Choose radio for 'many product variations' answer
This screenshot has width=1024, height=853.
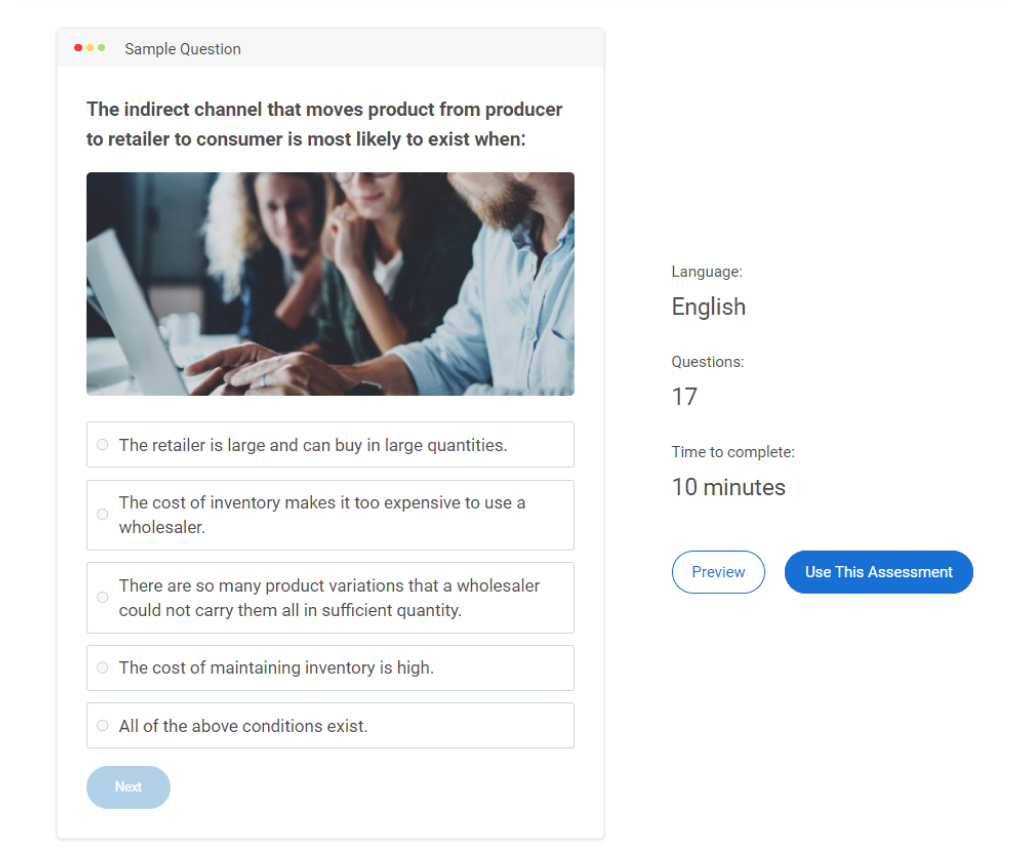click(x=103, y=597)
